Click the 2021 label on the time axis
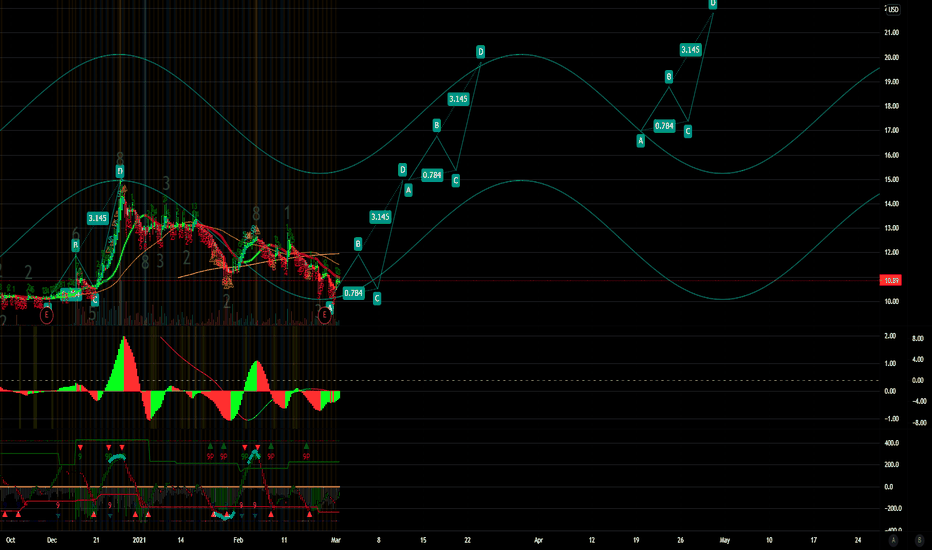Image resolution: width=932 pixels, height=550 pixels. (x=139, y=540)
